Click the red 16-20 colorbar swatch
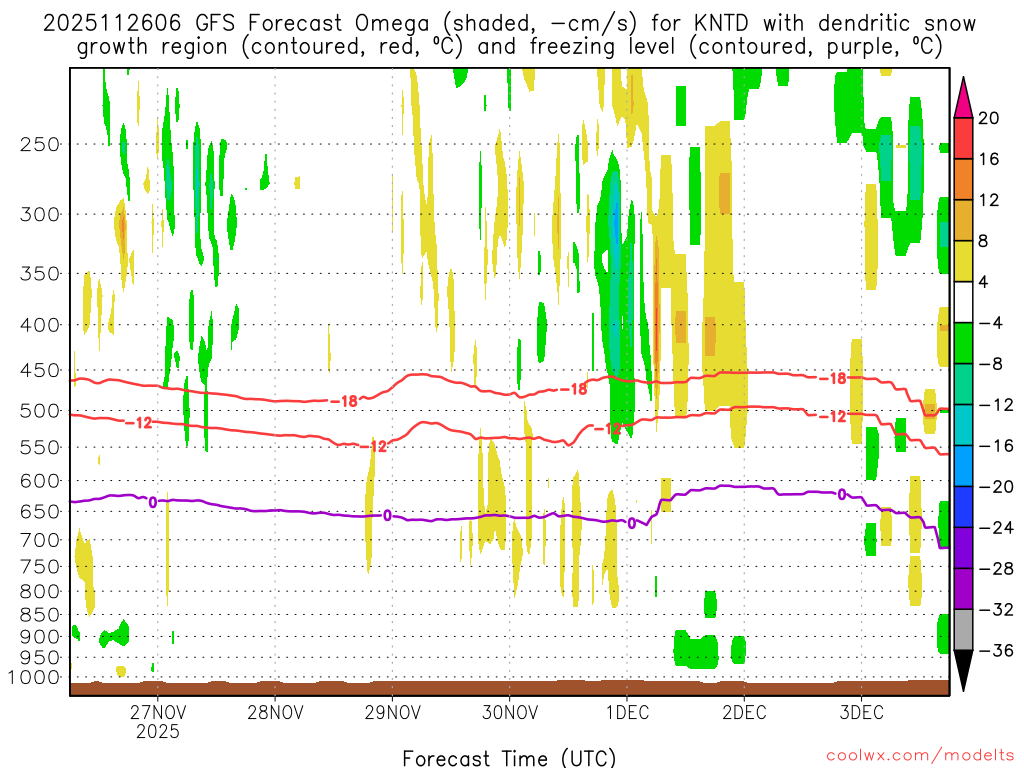 click(x=963, y=138)
